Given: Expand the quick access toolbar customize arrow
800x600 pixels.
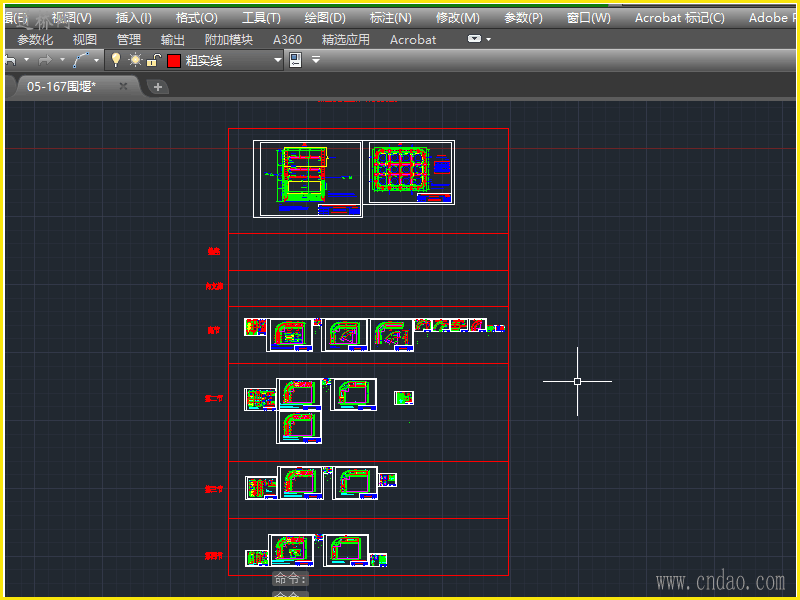Looking at the screenshot, I should (x=316, y=60).
